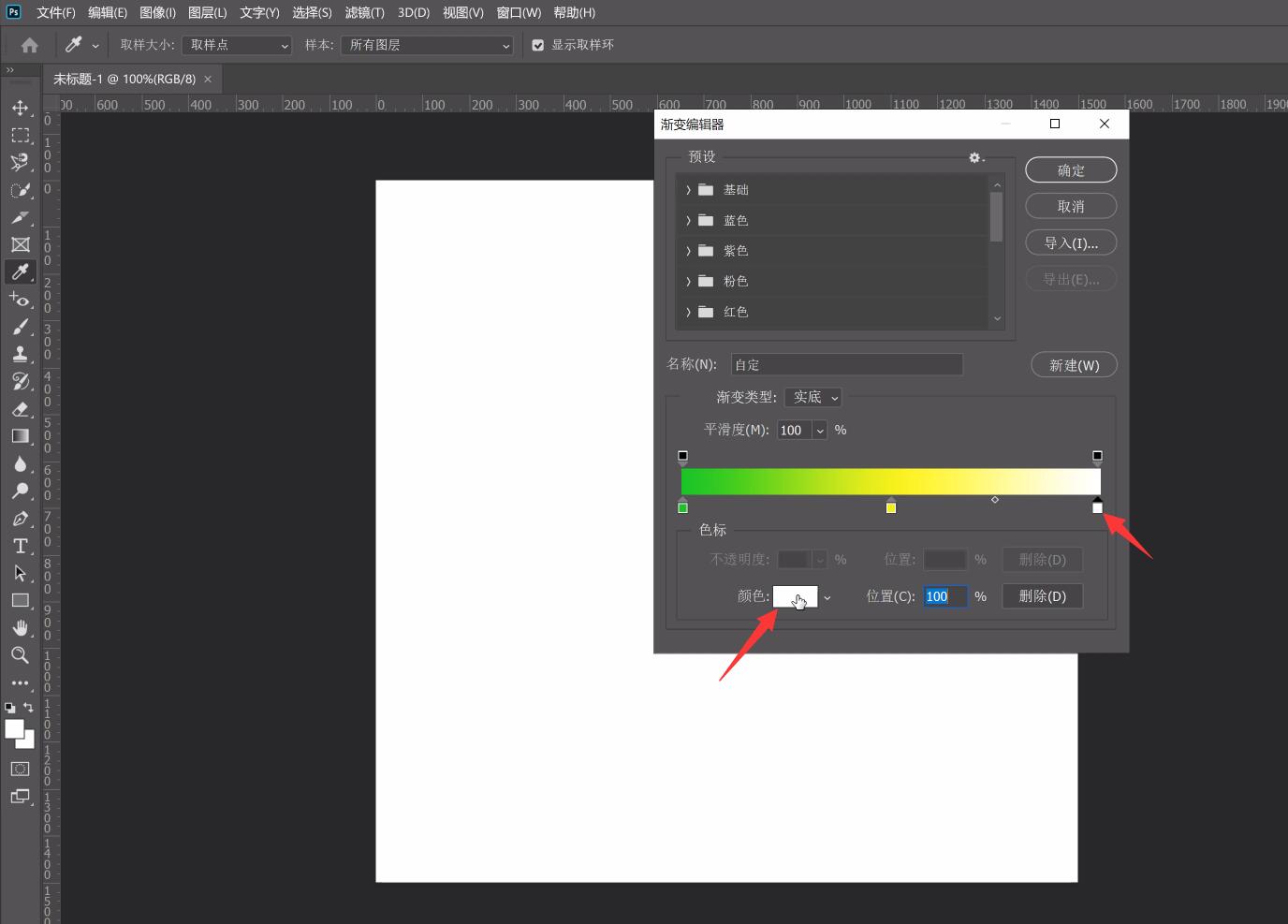Click the foreground color swatch in toolbox

14,729
